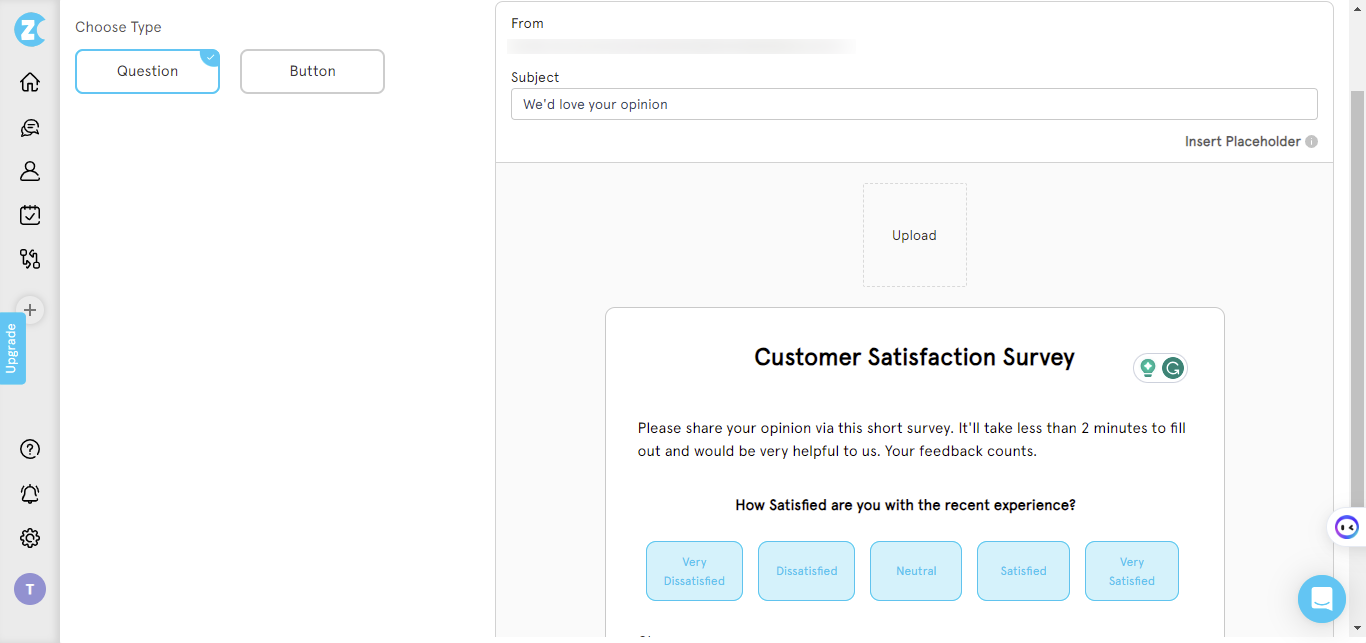Open notifications via the bell icon

point(29,494)
